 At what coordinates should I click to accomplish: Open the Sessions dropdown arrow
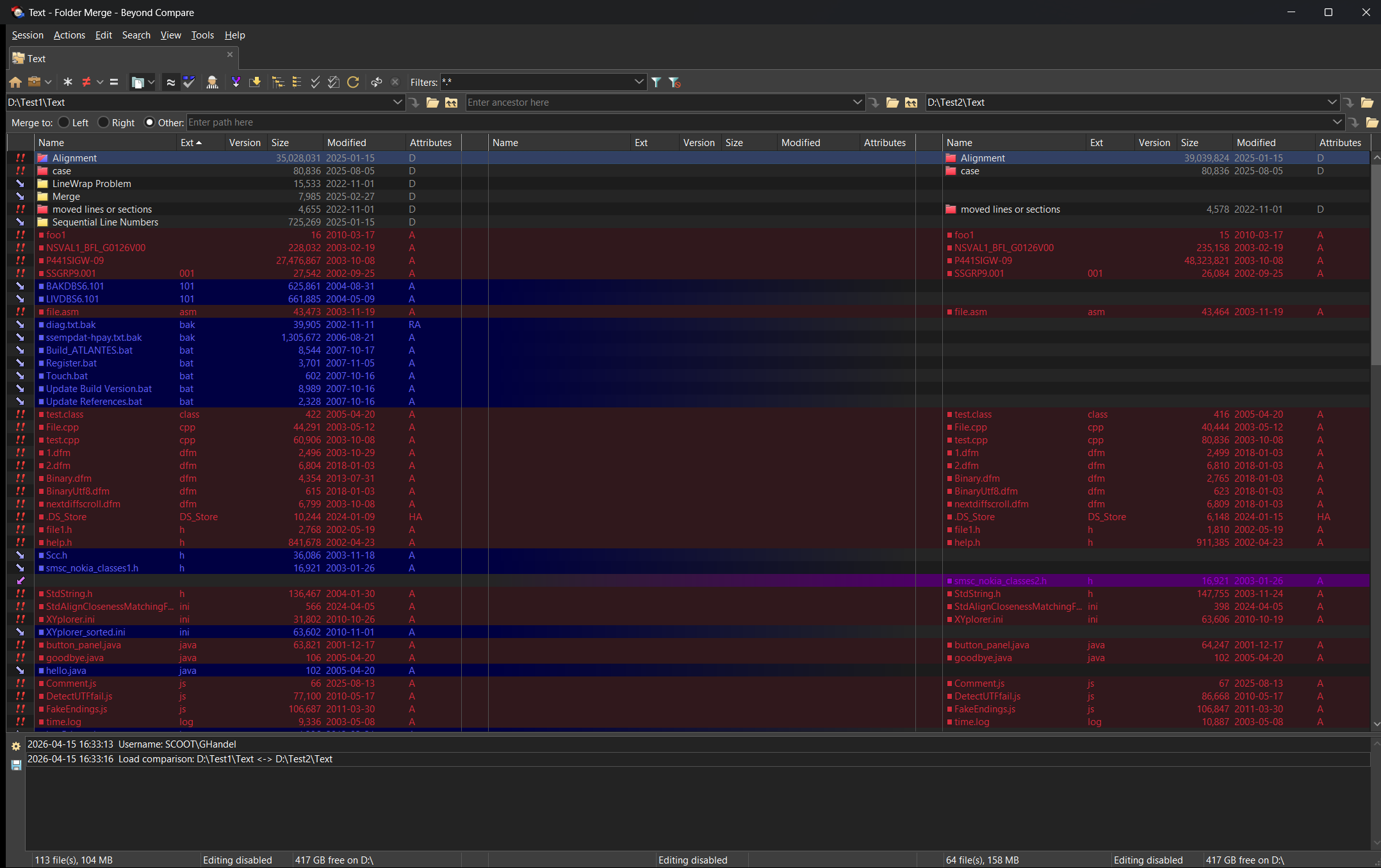click(x=48, y=82)
